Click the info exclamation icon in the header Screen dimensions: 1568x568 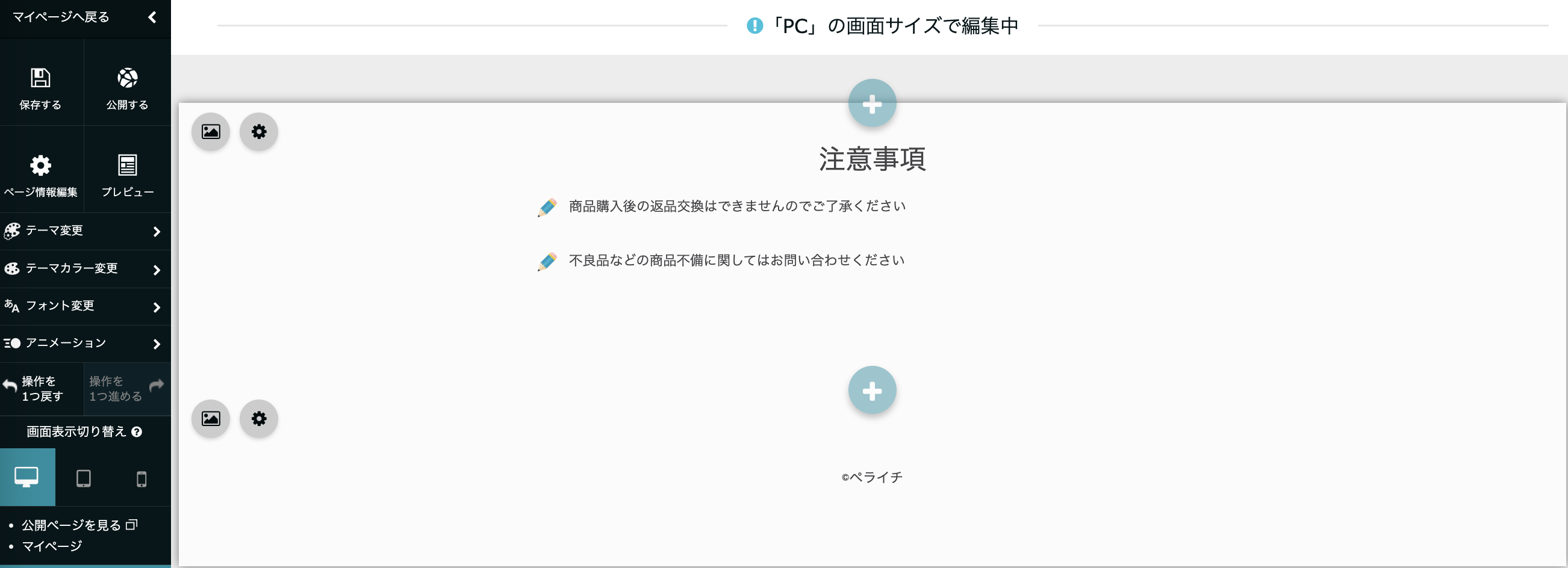(754, 25)
